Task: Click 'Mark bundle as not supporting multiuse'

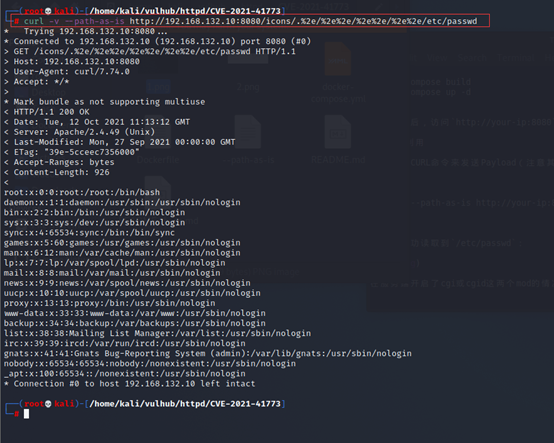Action: click(x=104, y=102)
